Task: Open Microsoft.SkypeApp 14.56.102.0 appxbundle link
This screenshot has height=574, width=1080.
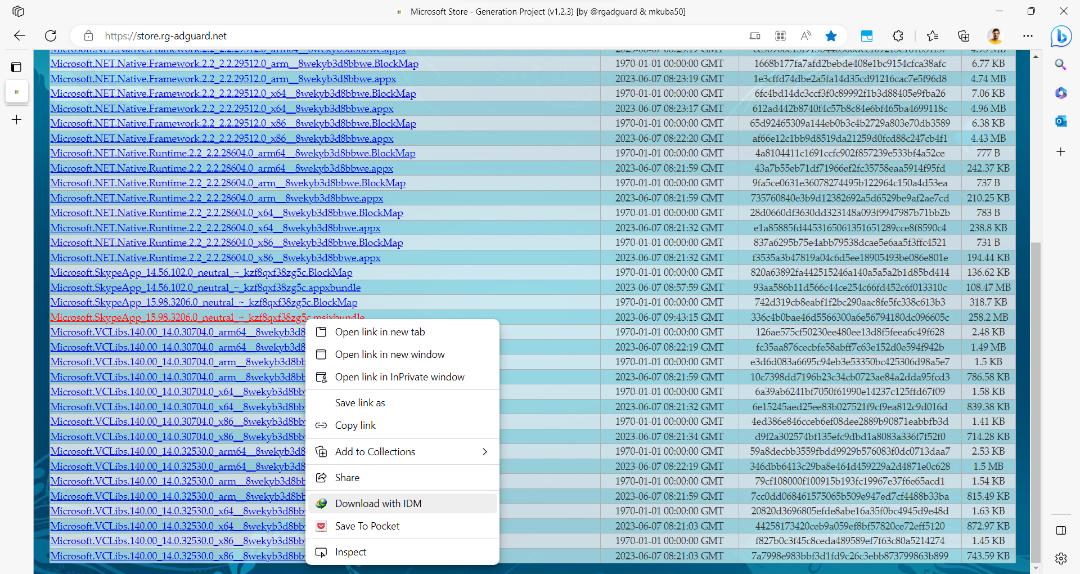Action: click(x=205, y=287)
